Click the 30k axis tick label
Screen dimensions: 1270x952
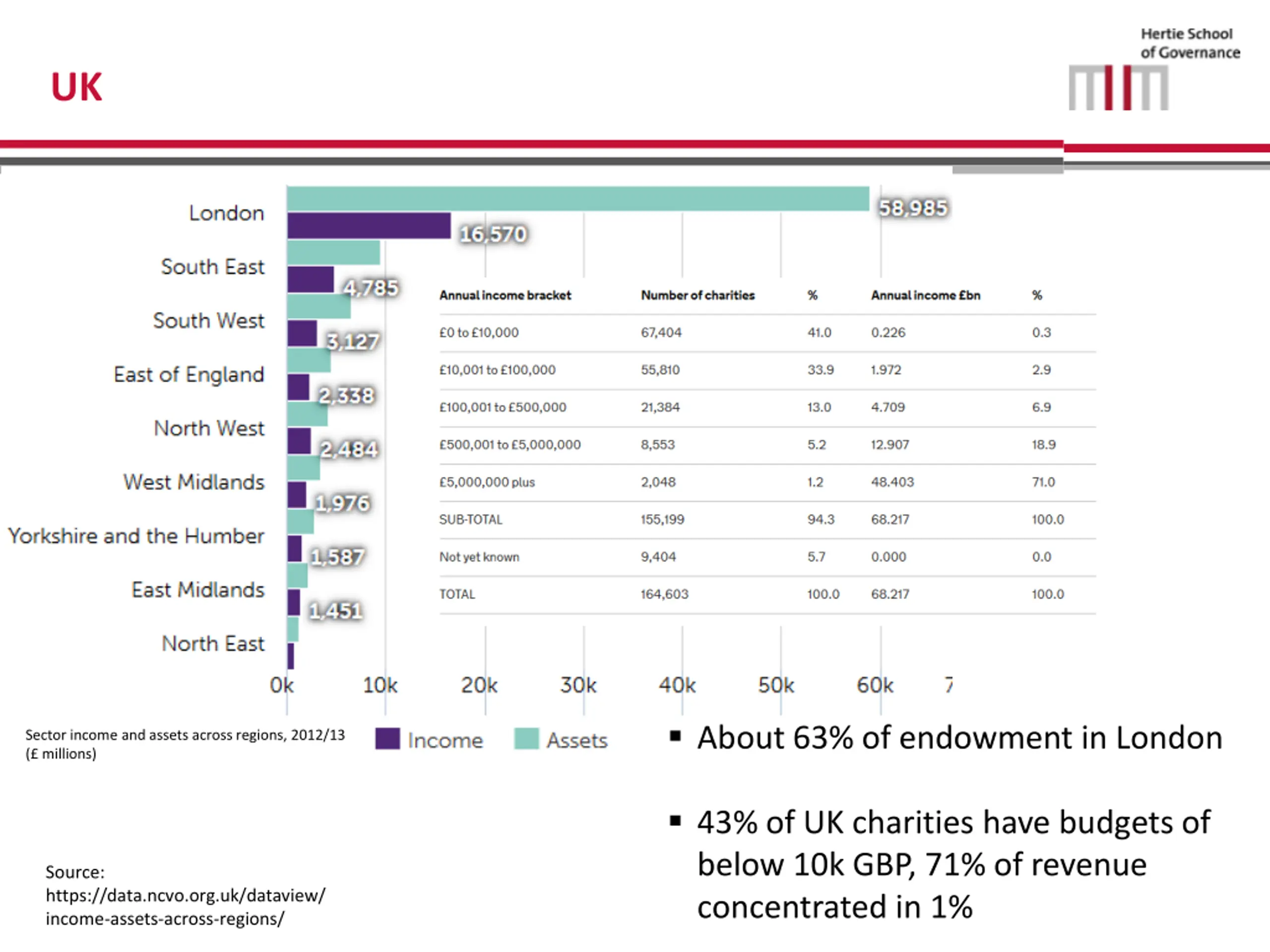point(578,685)
